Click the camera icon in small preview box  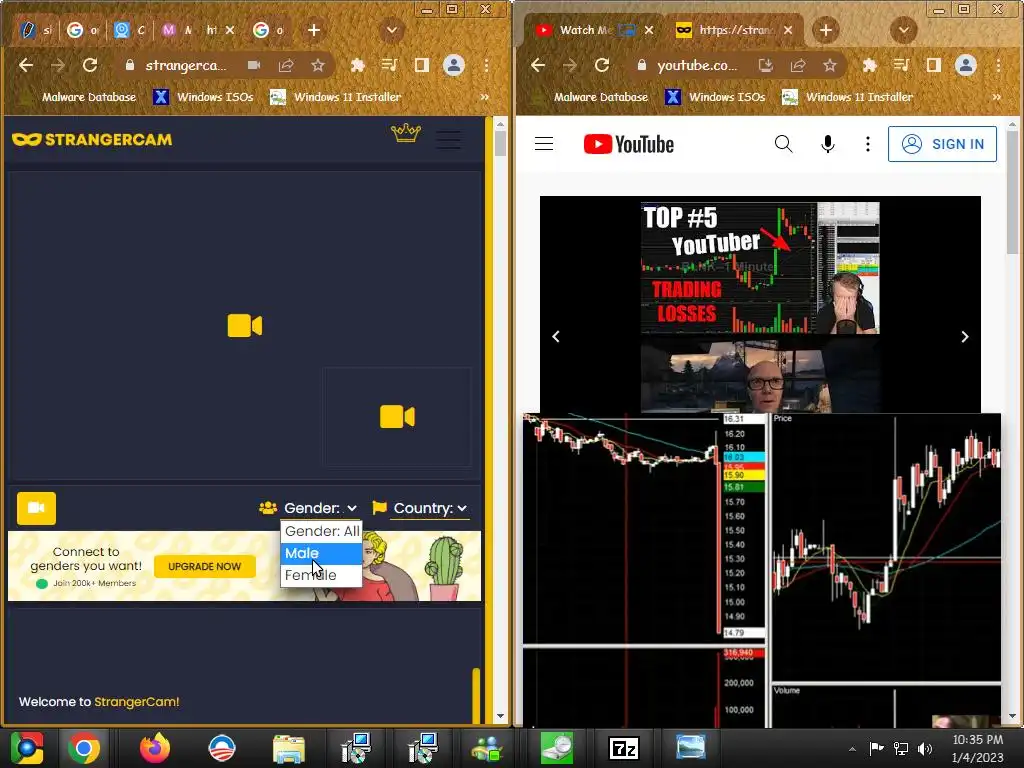pos(397,417)
